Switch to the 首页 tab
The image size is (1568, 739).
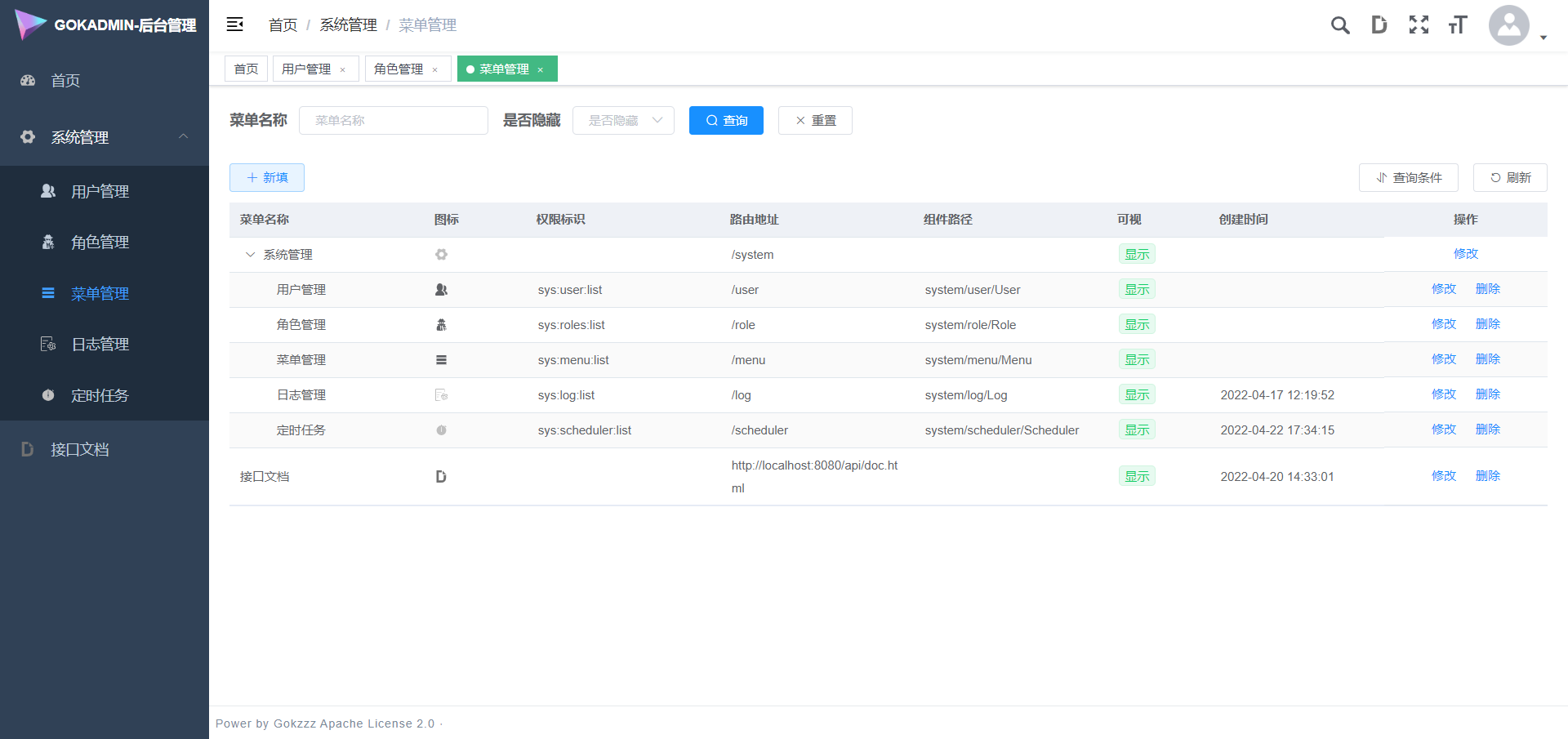(246, 69)
